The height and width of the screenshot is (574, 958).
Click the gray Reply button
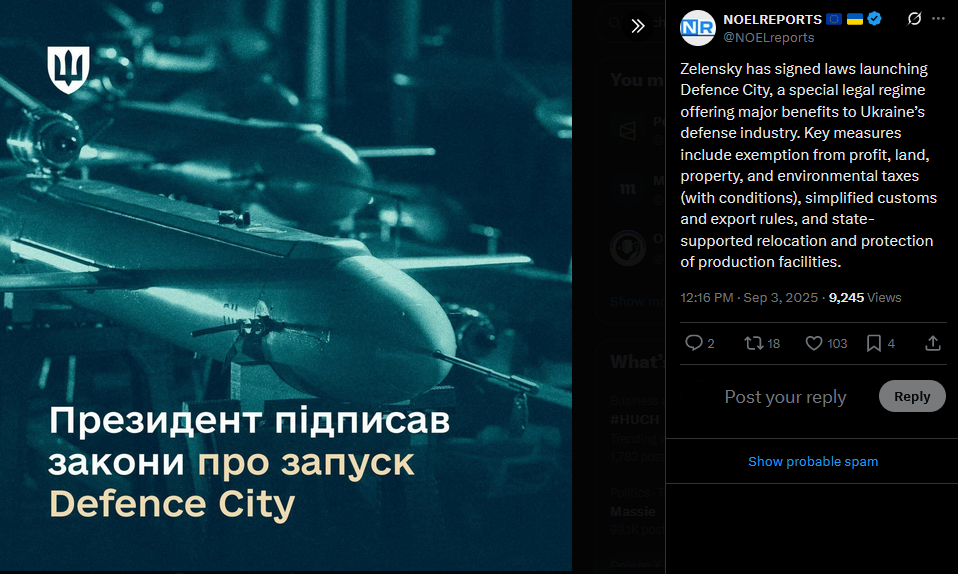(x=912, y=396)
